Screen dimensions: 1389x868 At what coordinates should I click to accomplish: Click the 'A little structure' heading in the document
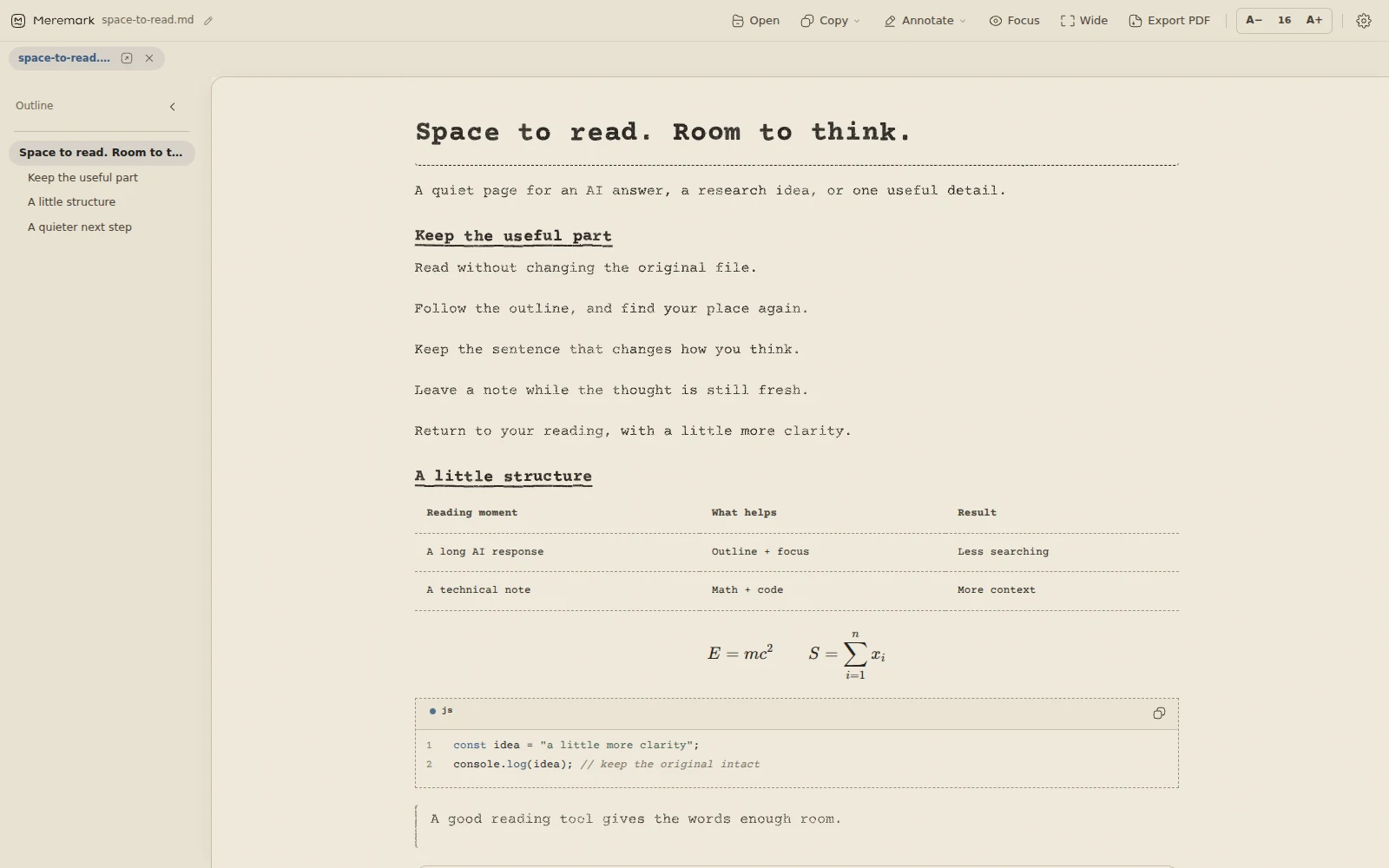[x=504, y=477]
